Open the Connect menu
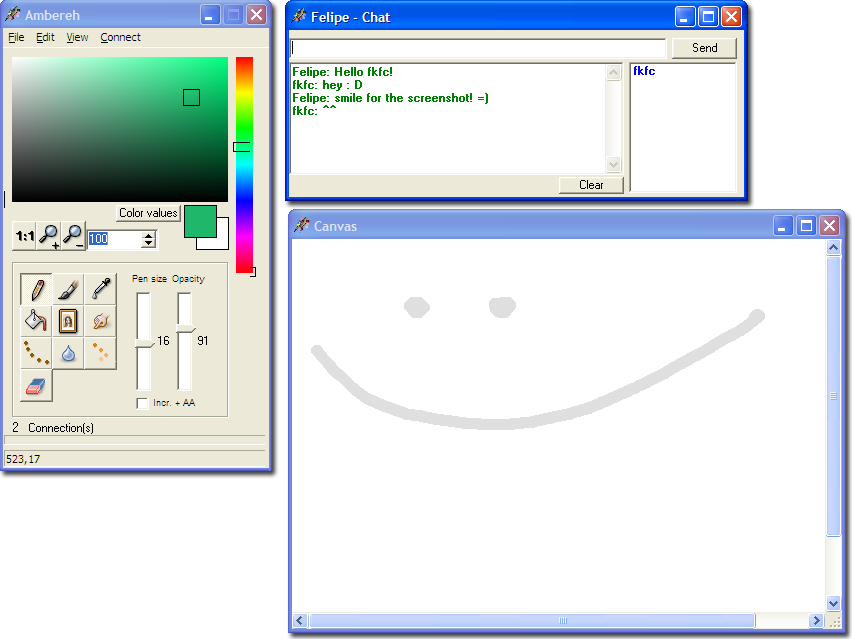The height and width of the screenshot is (639, 852). [120, 37]
